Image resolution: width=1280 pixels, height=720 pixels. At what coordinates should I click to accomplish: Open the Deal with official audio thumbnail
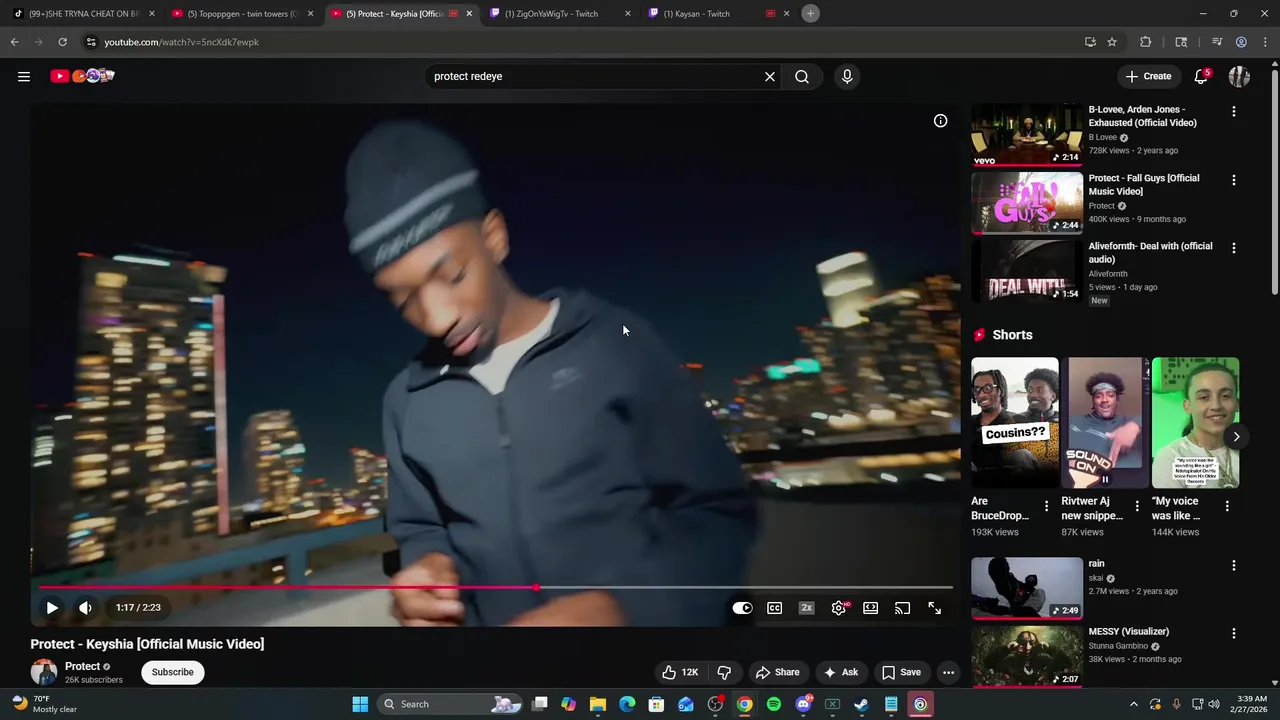(1027, 271)
